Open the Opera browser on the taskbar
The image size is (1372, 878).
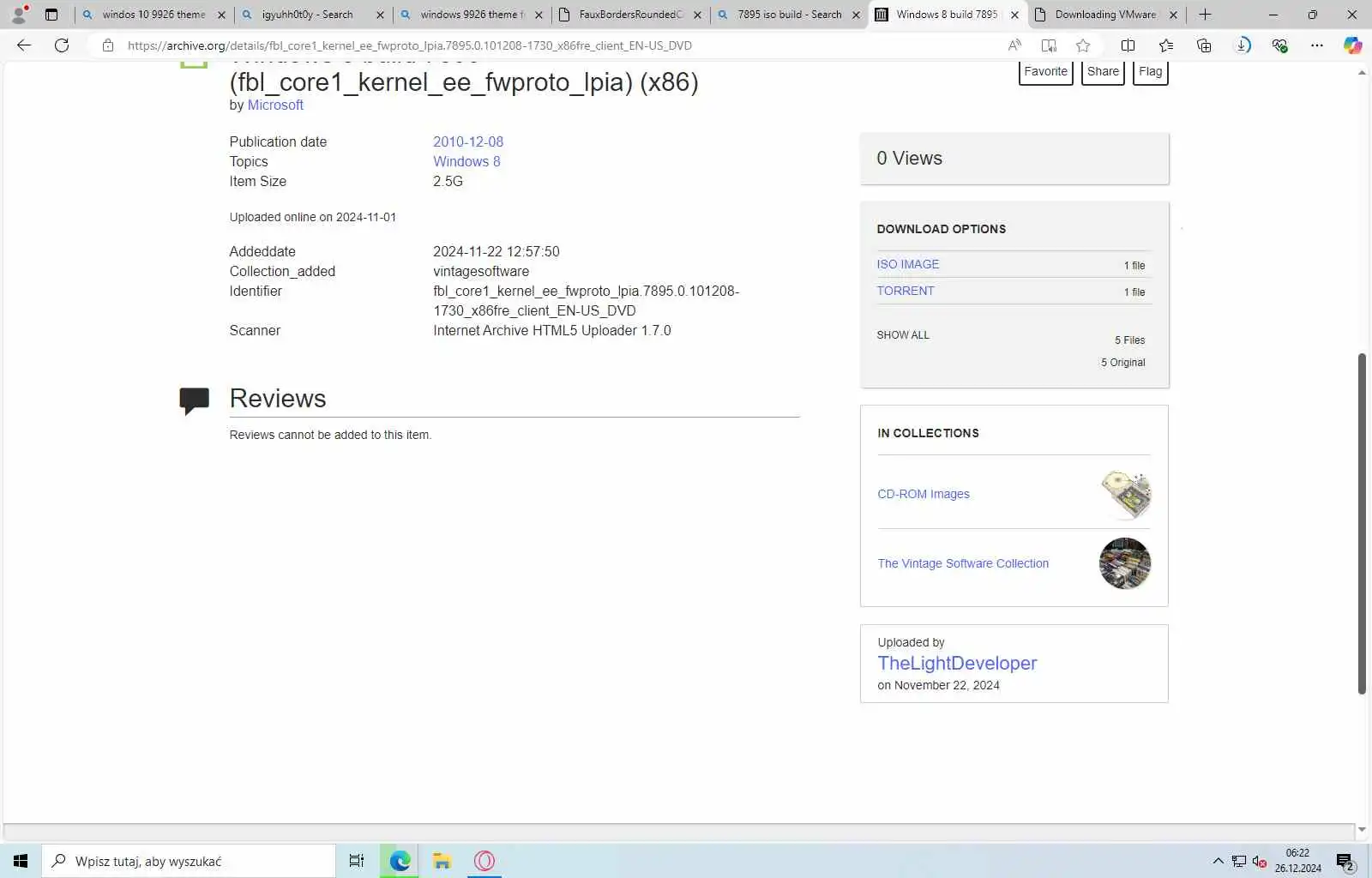484,861
